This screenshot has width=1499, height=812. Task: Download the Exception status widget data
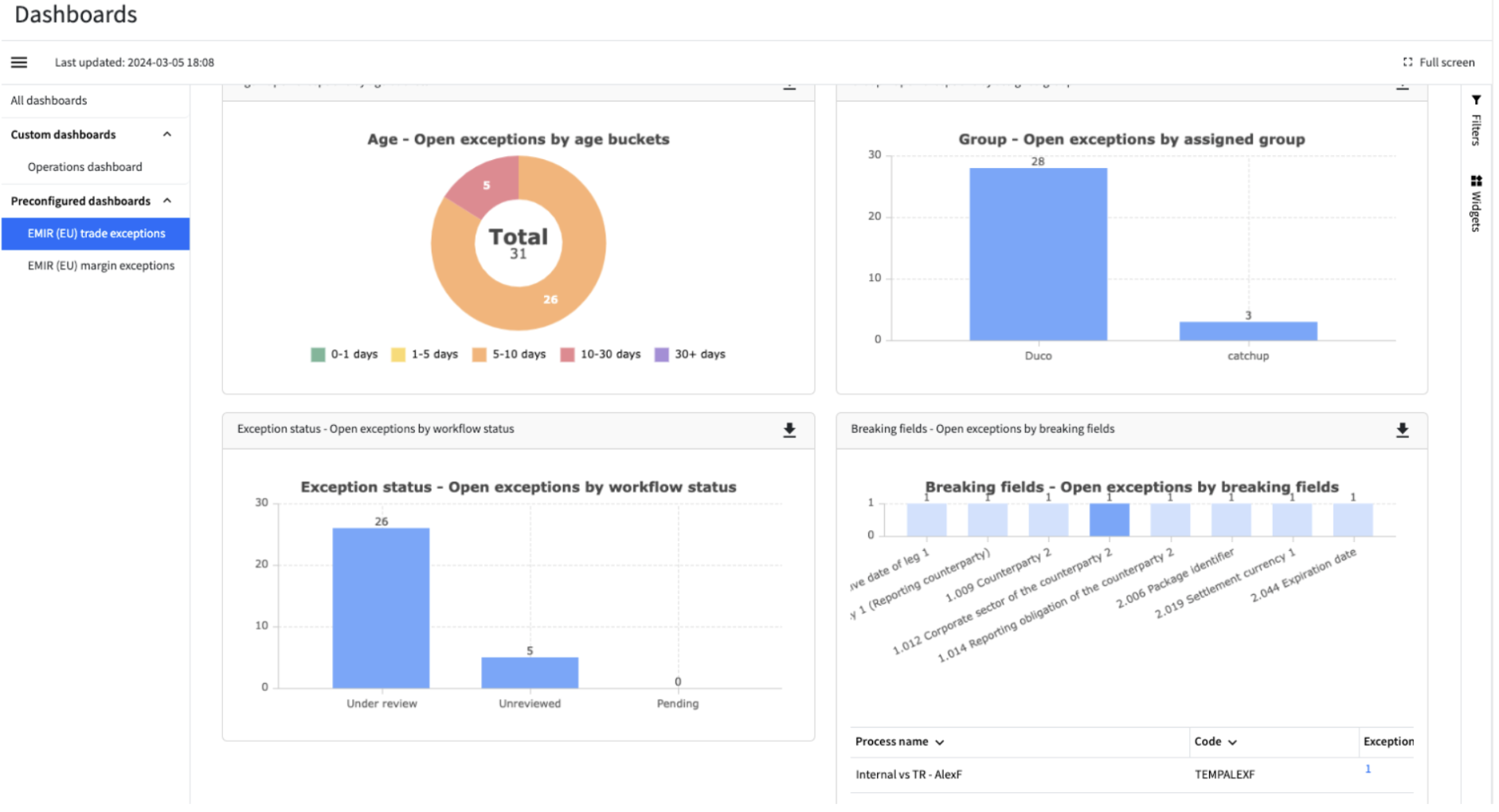click(x=789, y=430)
